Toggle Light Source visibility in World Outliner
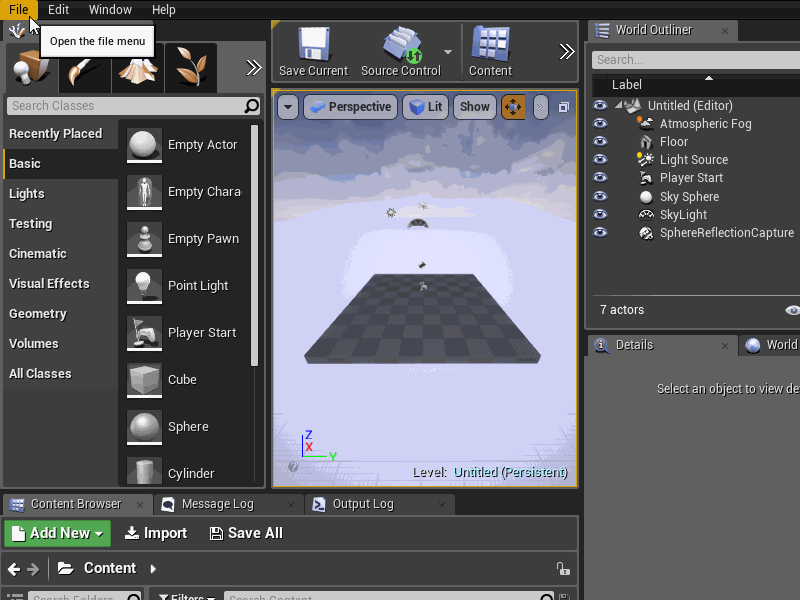Image resolution: width=800 pixels, height=600 pixels. [x=599, y=159]
